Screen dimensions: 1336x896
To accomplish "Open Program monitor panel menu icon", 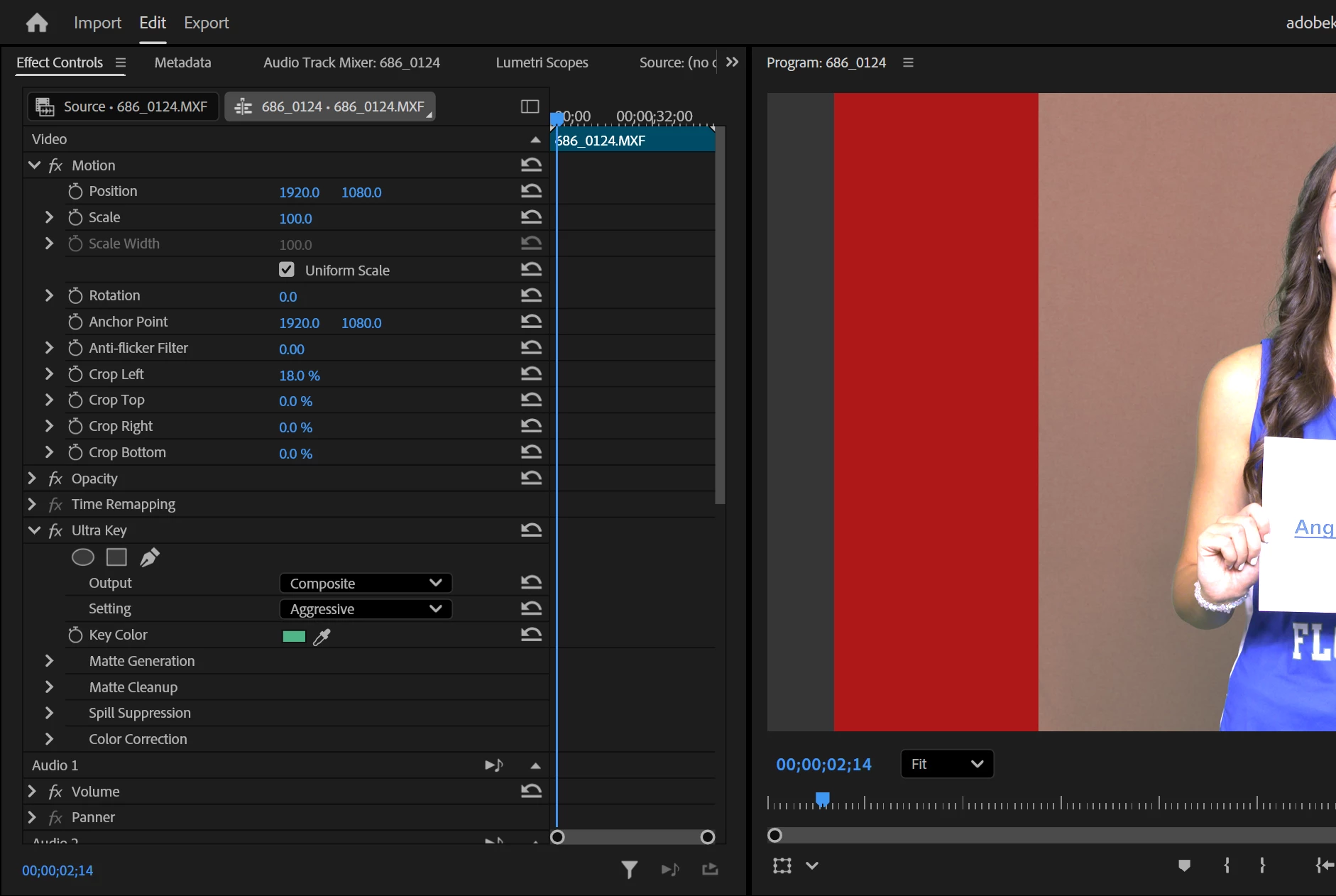I will 908,62.
